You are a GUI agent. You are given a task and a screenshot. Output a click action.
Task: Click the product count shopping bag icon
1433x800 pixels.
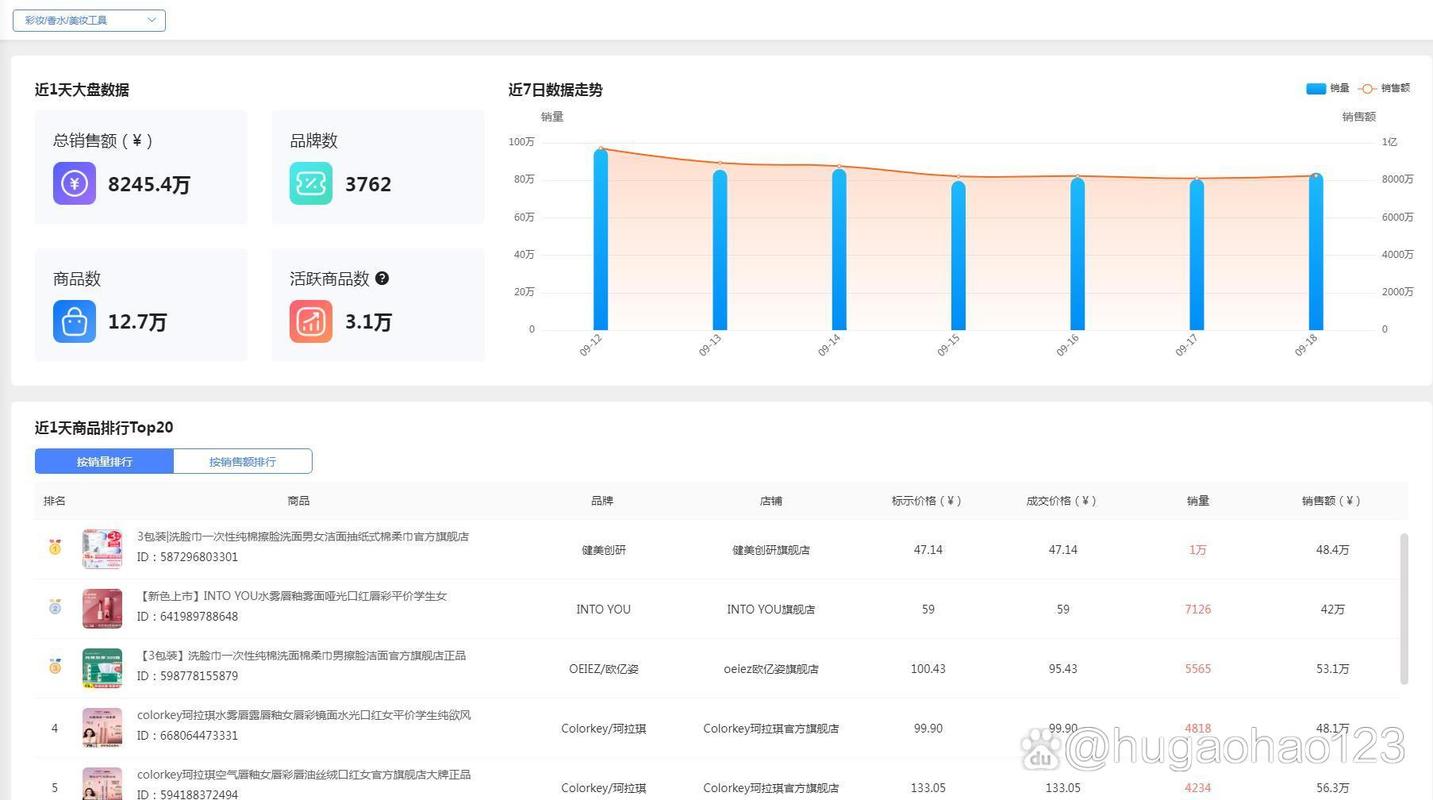(x=74, y=321)
